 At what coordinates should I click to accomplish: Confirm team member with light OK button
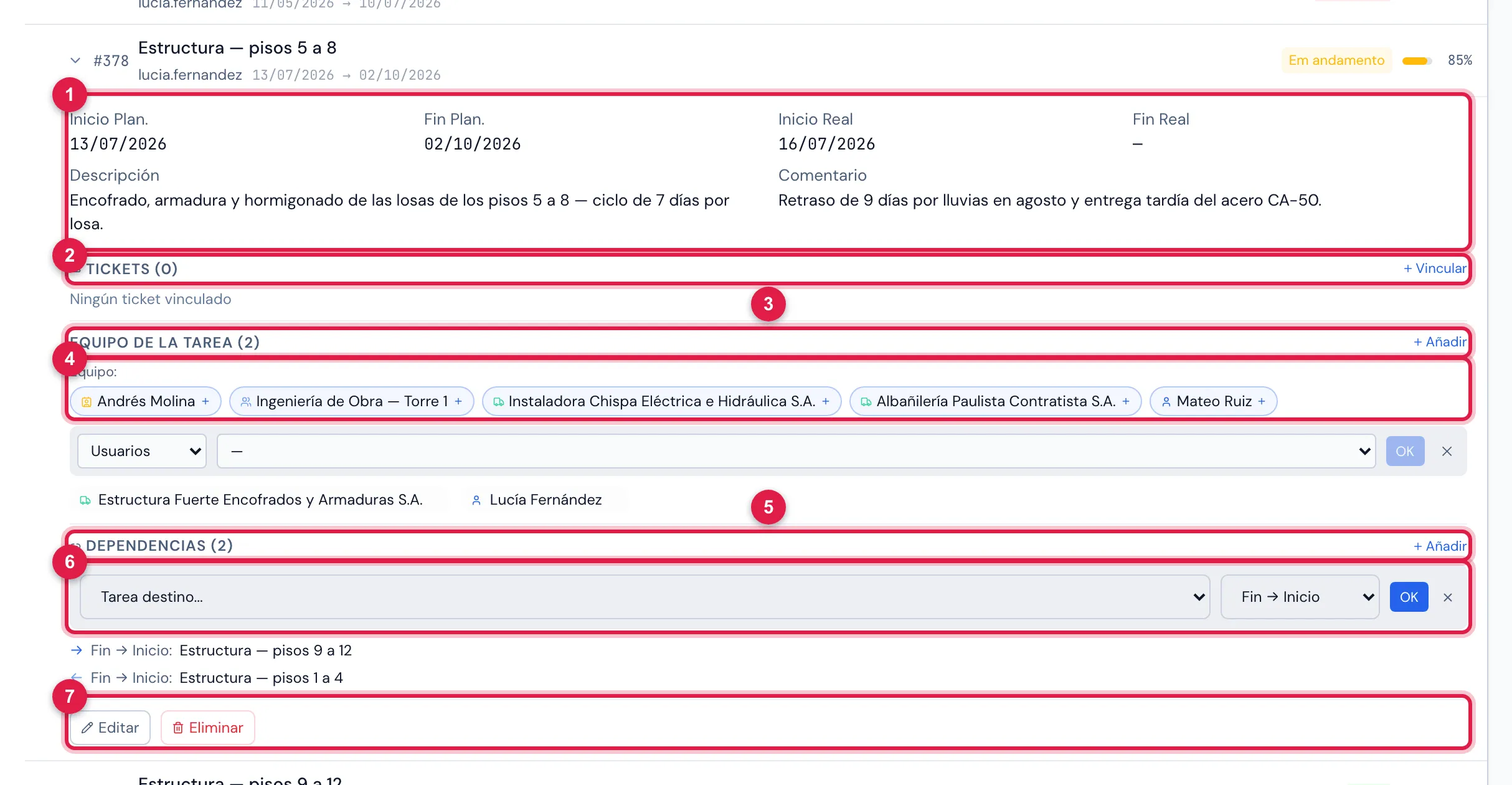click(1405, 451)
